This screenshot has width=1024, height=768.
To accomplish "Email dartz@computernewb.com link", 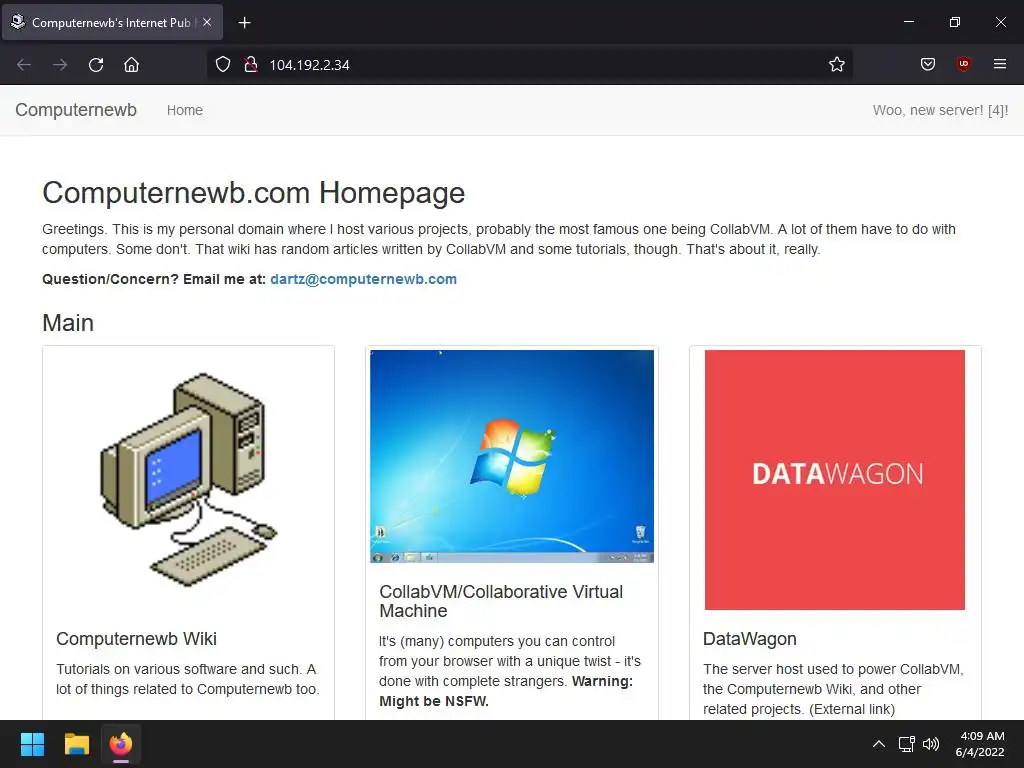I will (x=363, y=279).
